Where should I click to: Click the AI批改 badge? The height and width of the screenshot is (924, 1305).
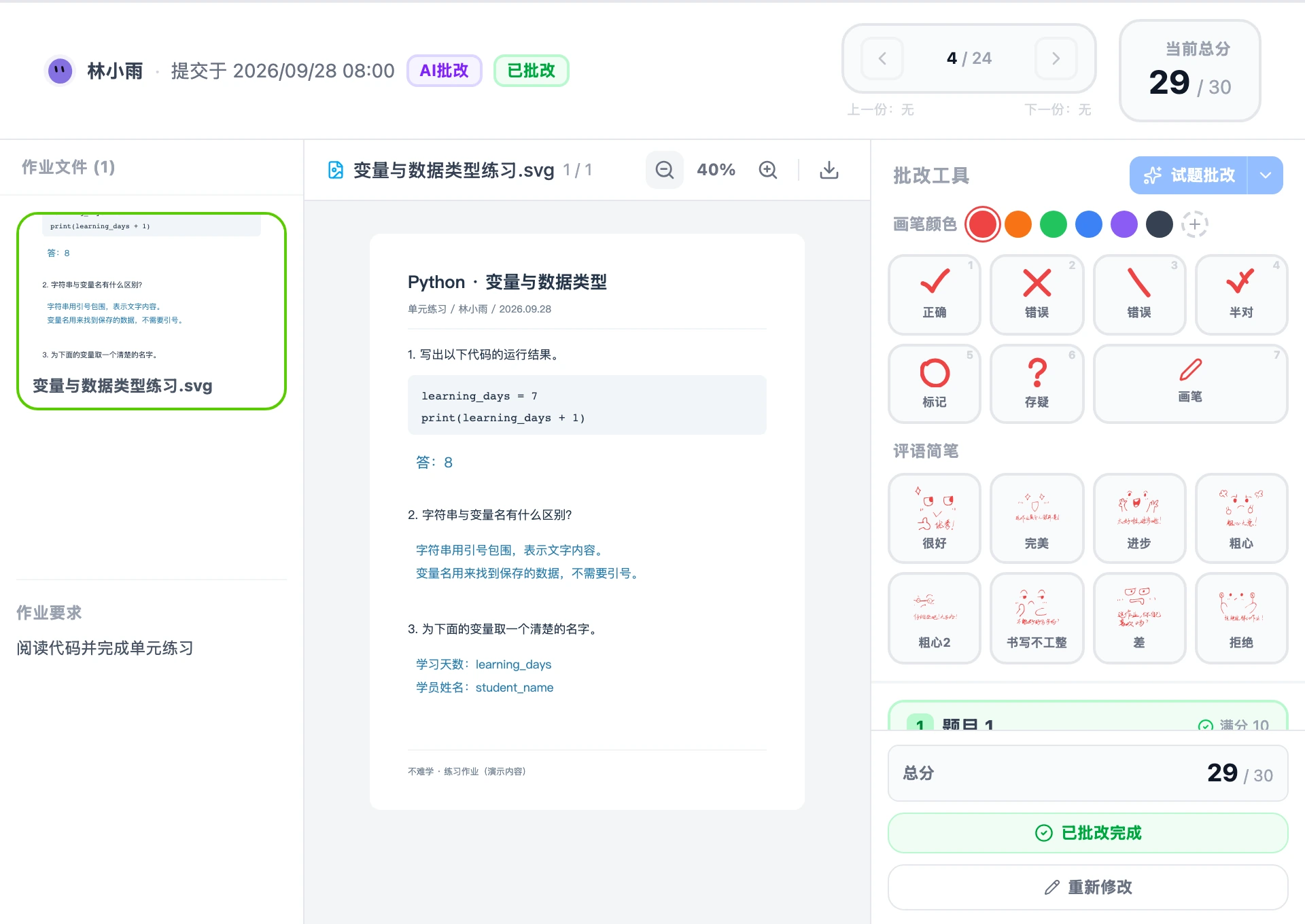tap(444, 71)
